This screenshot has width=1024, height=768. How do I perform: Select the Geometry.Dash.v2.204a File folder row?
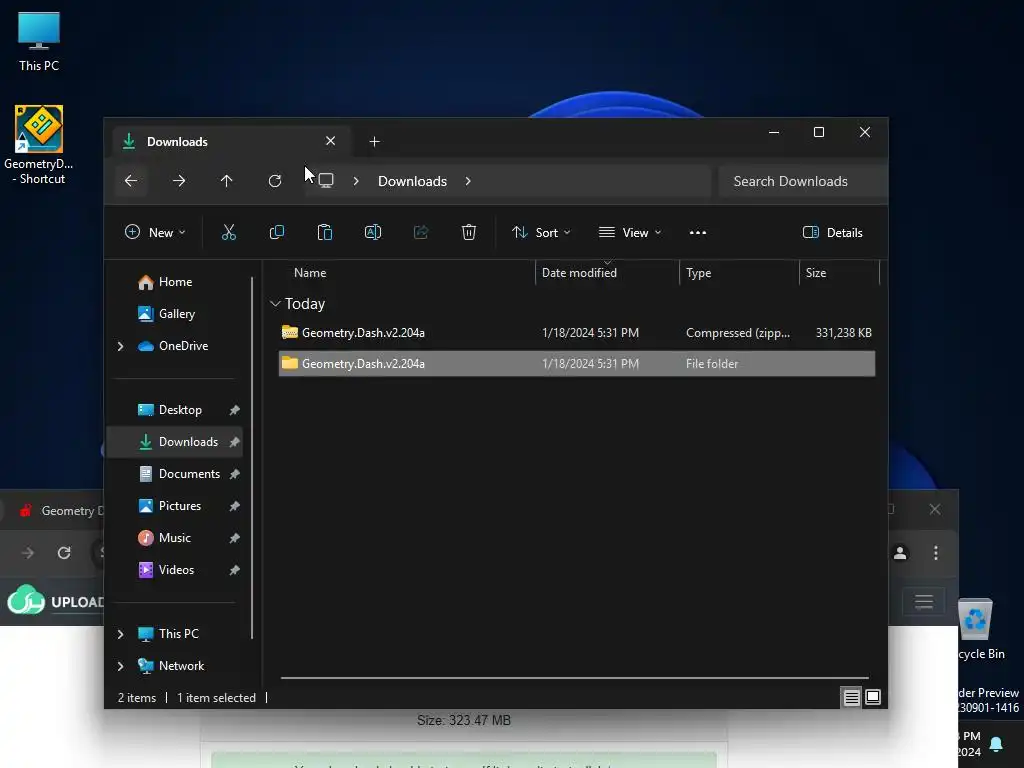tap(577, 364)
